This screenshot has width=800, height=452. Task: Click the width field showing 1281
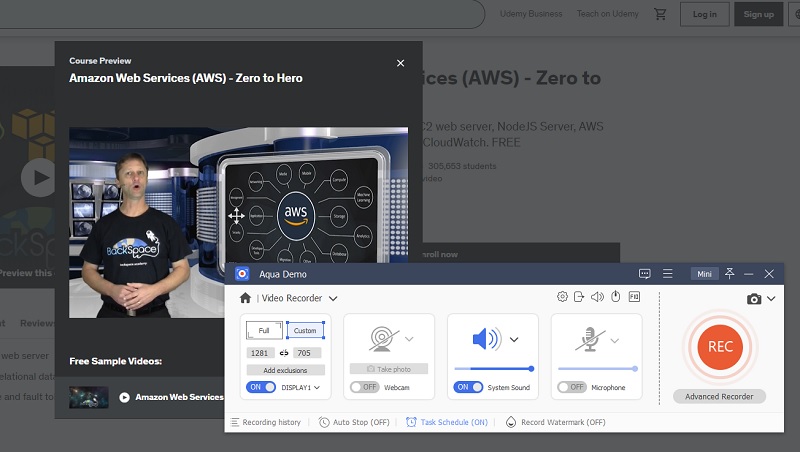(x=260, y=353)
